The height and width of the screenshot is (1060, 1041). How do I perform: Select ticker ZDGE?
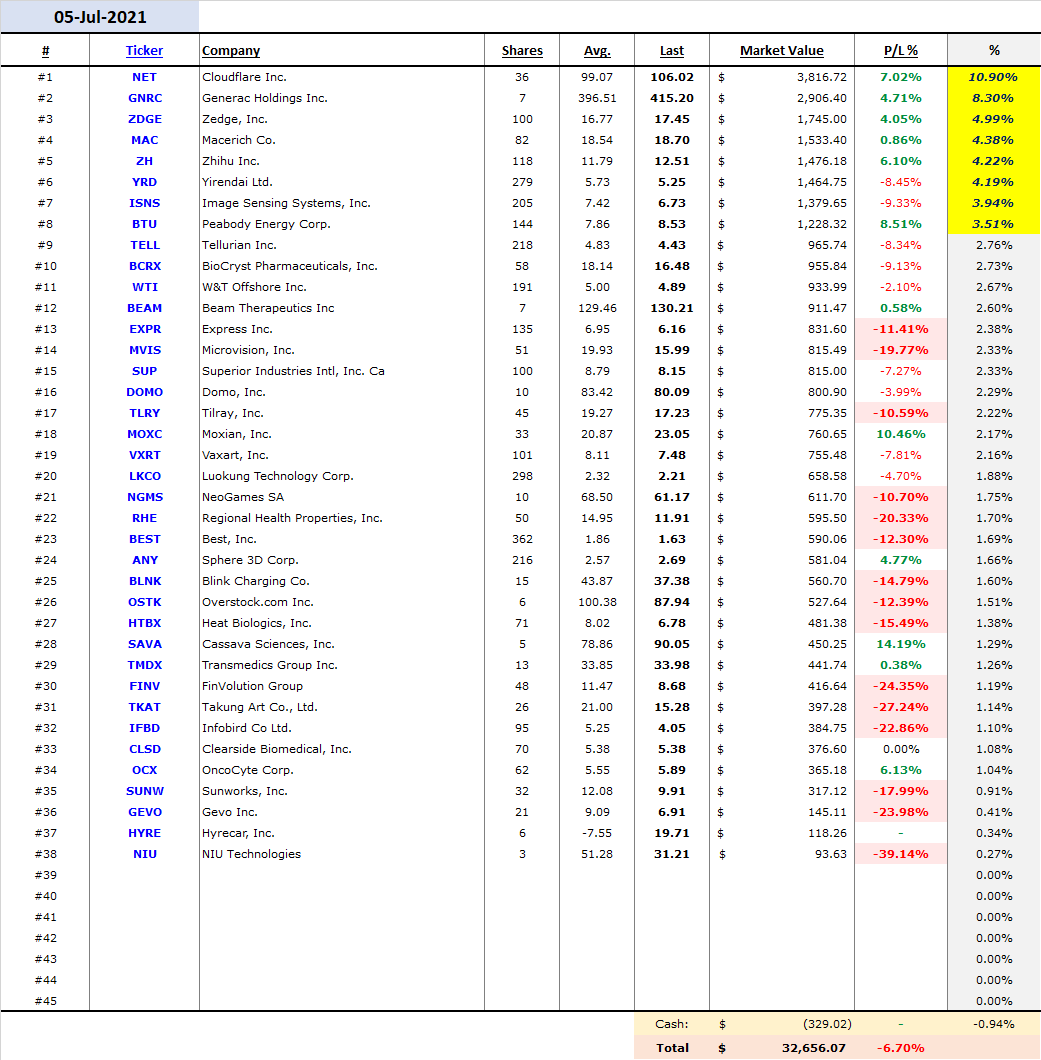pyautogui.click(x=144, y=119)
